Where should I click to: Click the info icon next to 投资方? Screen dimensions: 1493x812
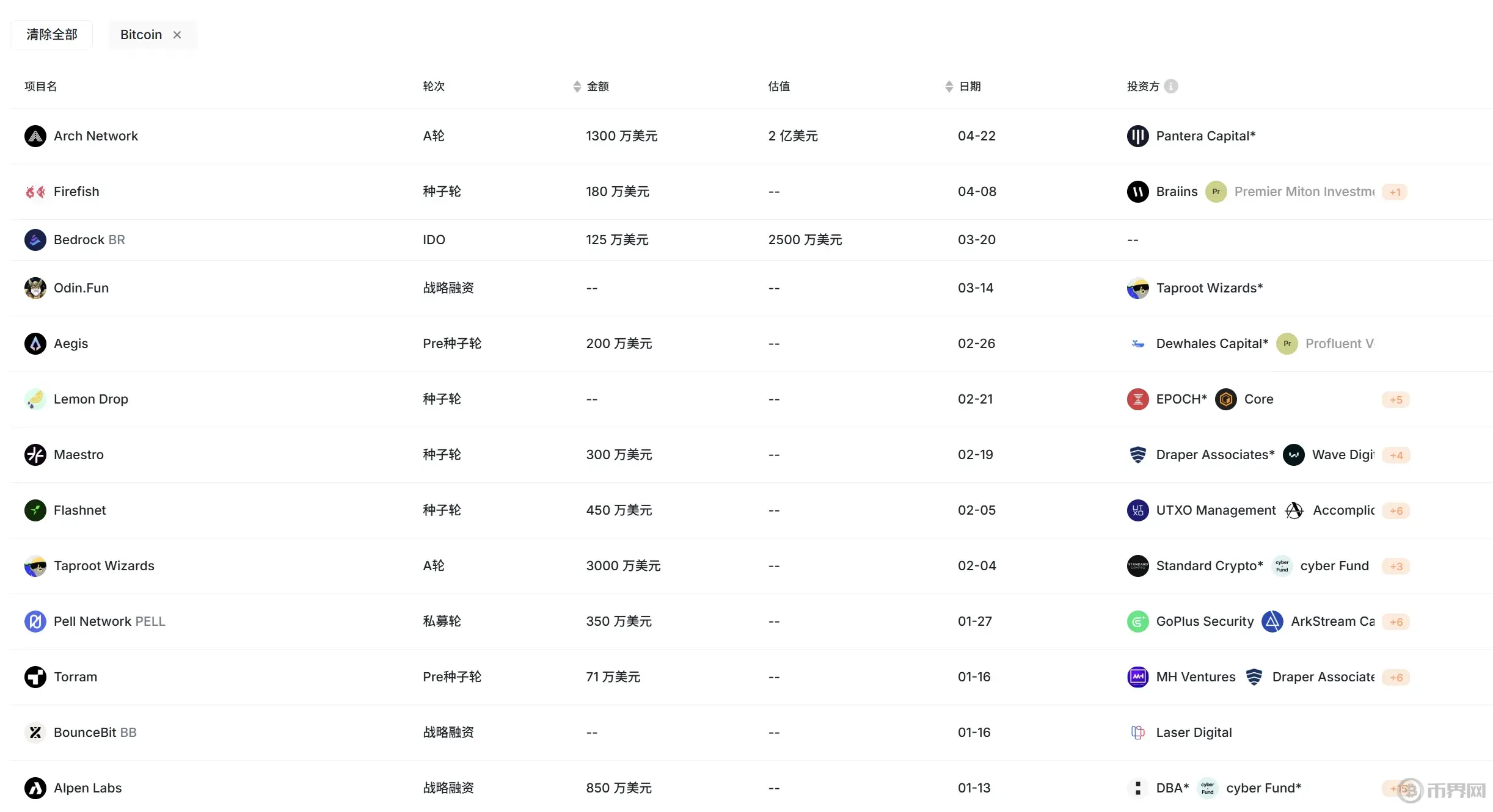click(1171, 87)
